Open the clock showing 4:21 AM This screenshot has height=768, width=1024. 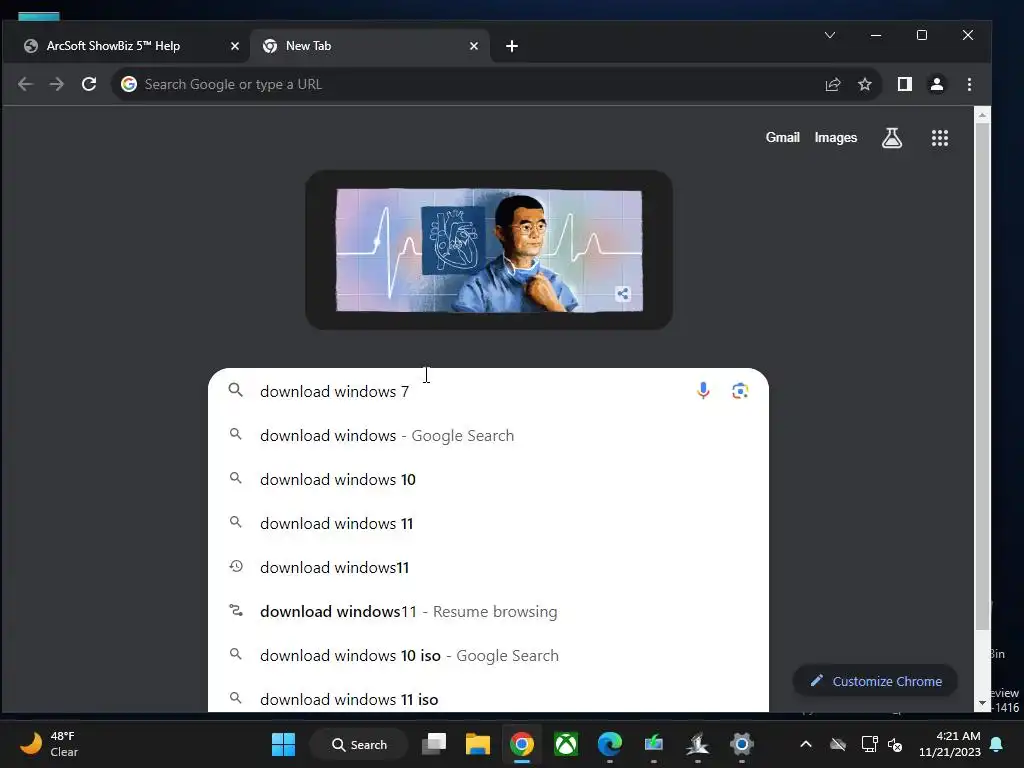950,744
